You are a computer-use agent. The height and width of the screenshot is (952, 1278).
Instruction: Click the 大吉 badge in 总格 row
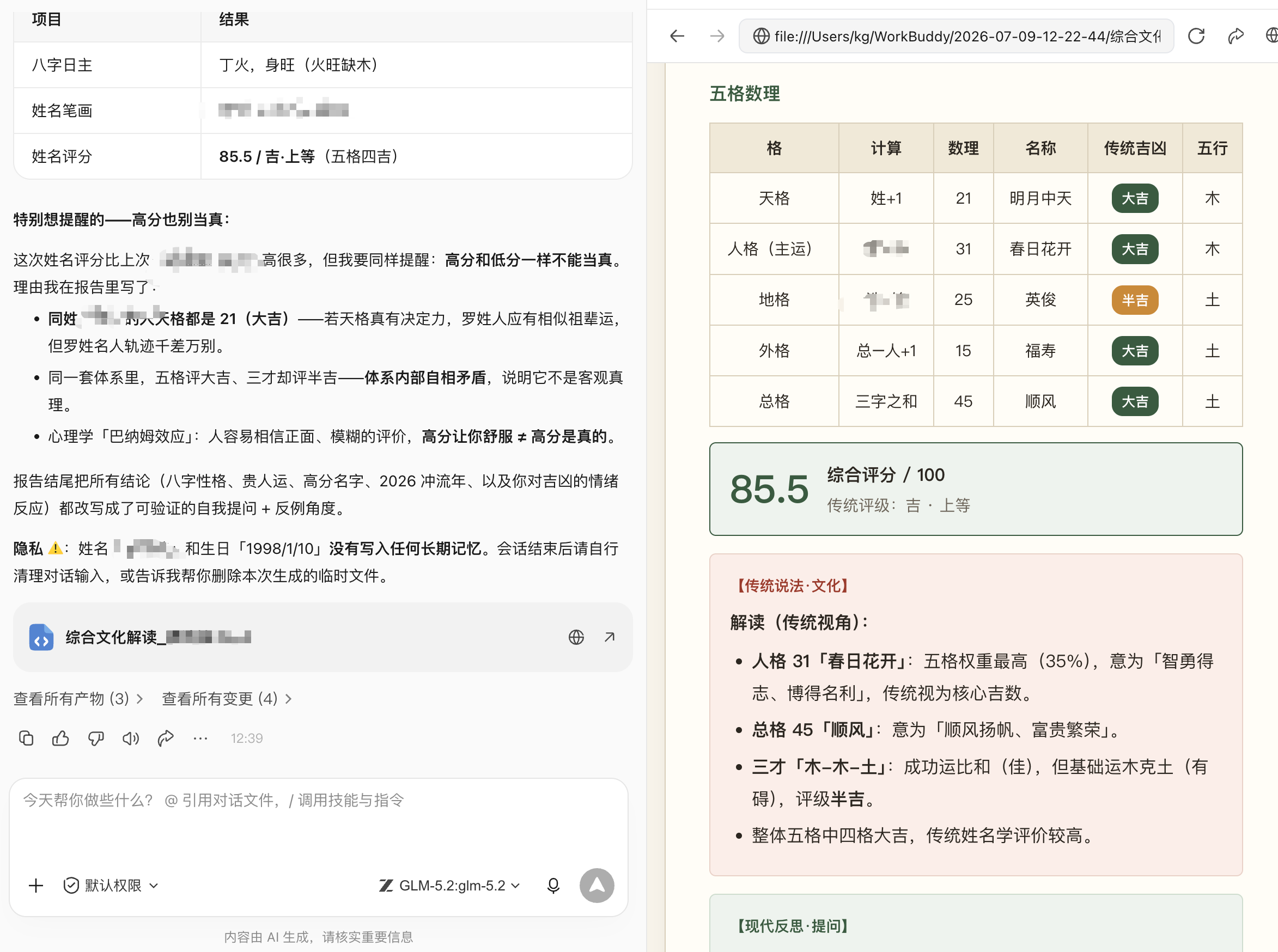(1135, 401)
